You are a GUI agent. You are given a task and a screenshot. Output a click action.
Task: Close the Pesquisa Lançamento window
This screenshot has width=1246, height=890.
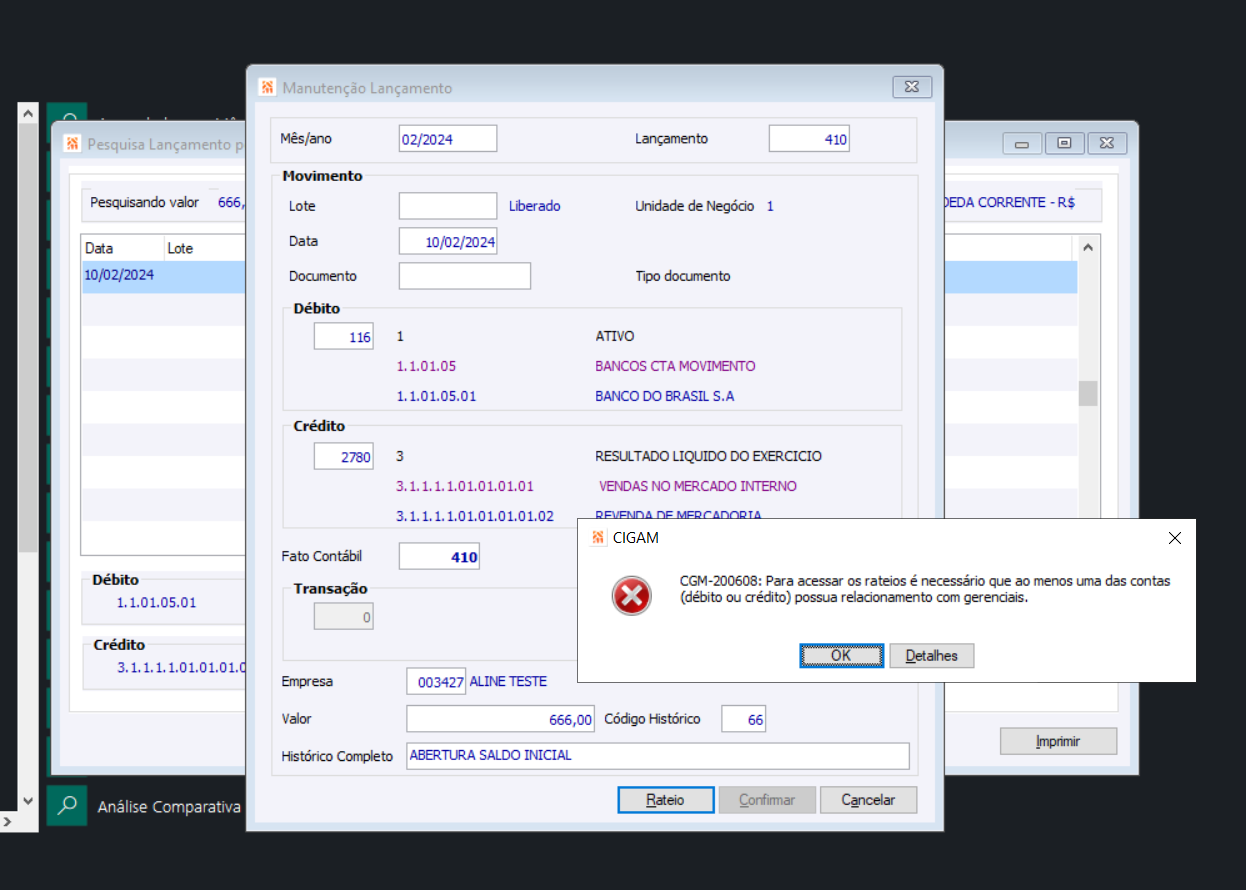[x=1107, y=143]
